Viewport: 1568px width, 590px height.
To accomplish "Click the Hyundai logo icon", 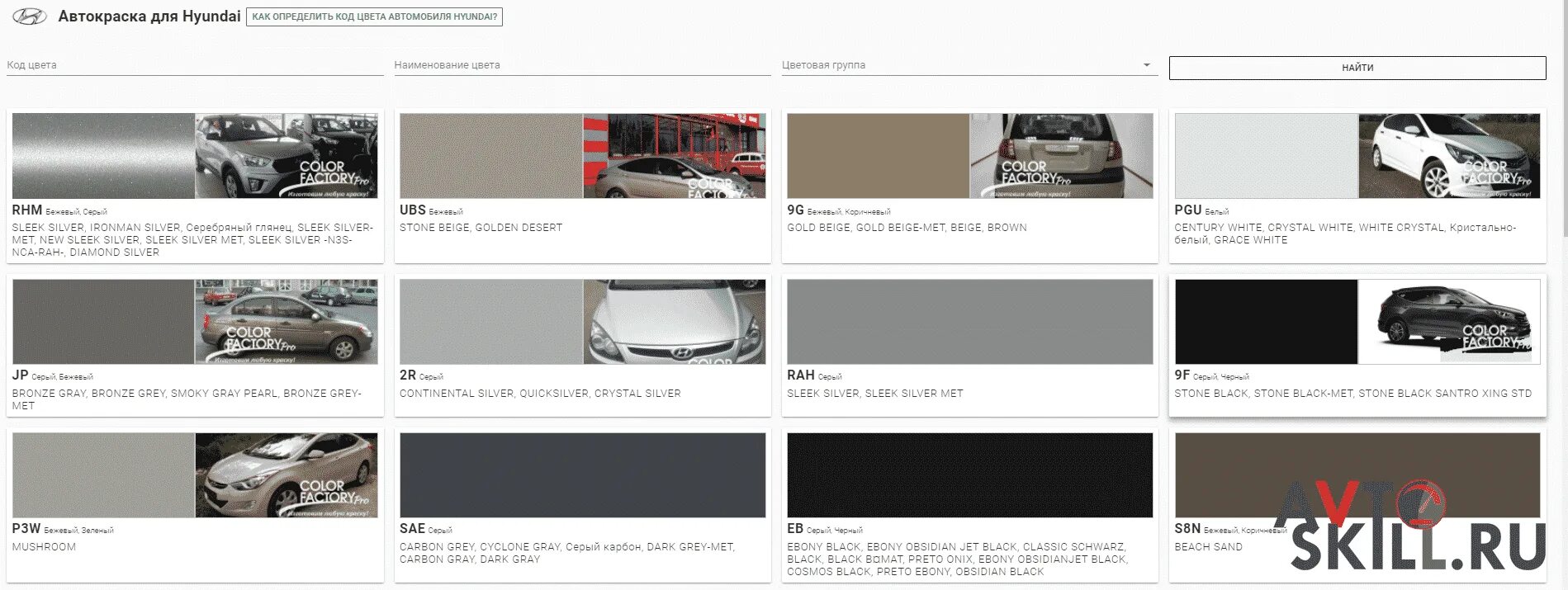I will pyautogui.click(x=30, y=17).
